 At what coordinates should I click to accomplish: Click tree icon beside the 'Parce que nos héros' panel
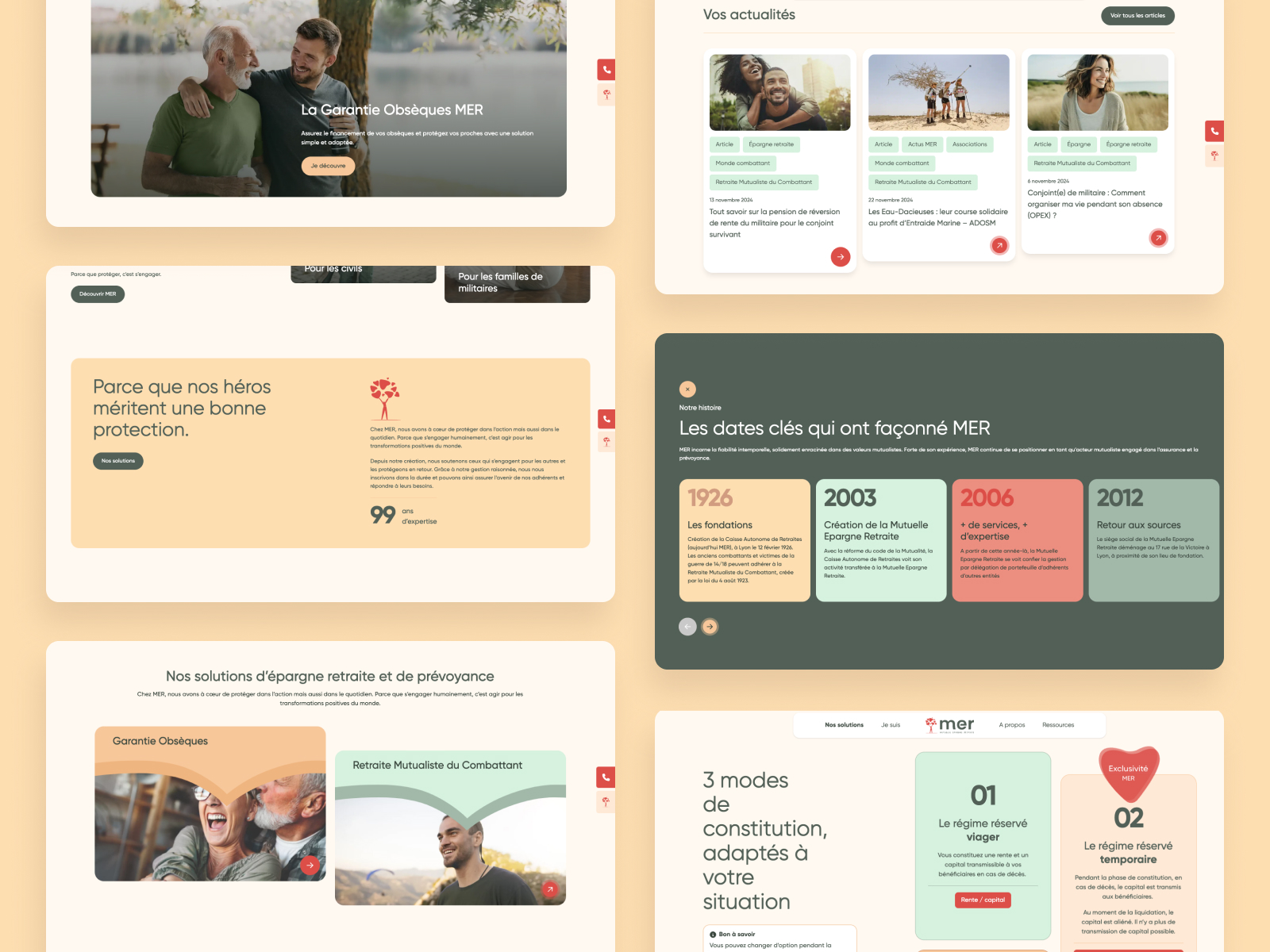(x=606, y=442)
